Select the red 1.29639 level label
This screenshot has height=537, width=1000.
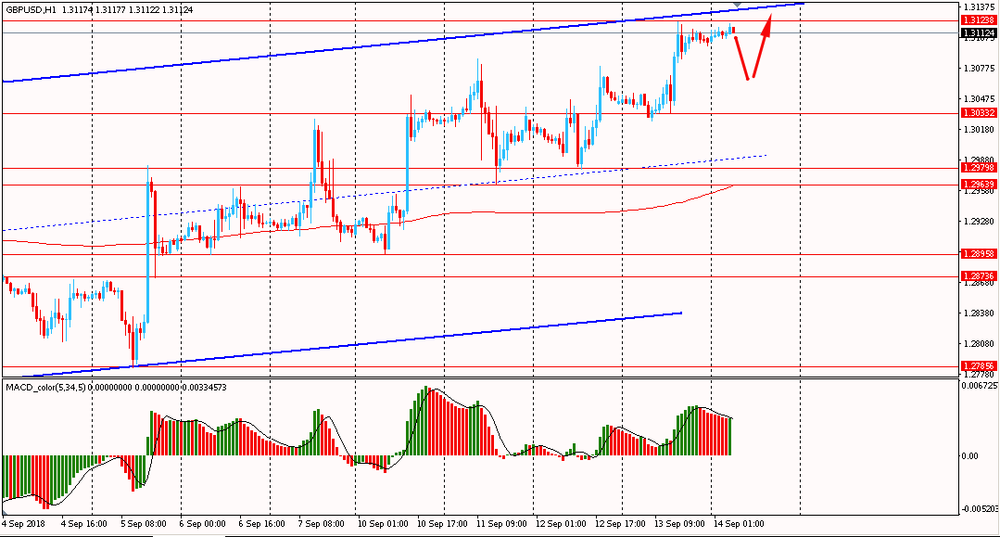[979, 184]
